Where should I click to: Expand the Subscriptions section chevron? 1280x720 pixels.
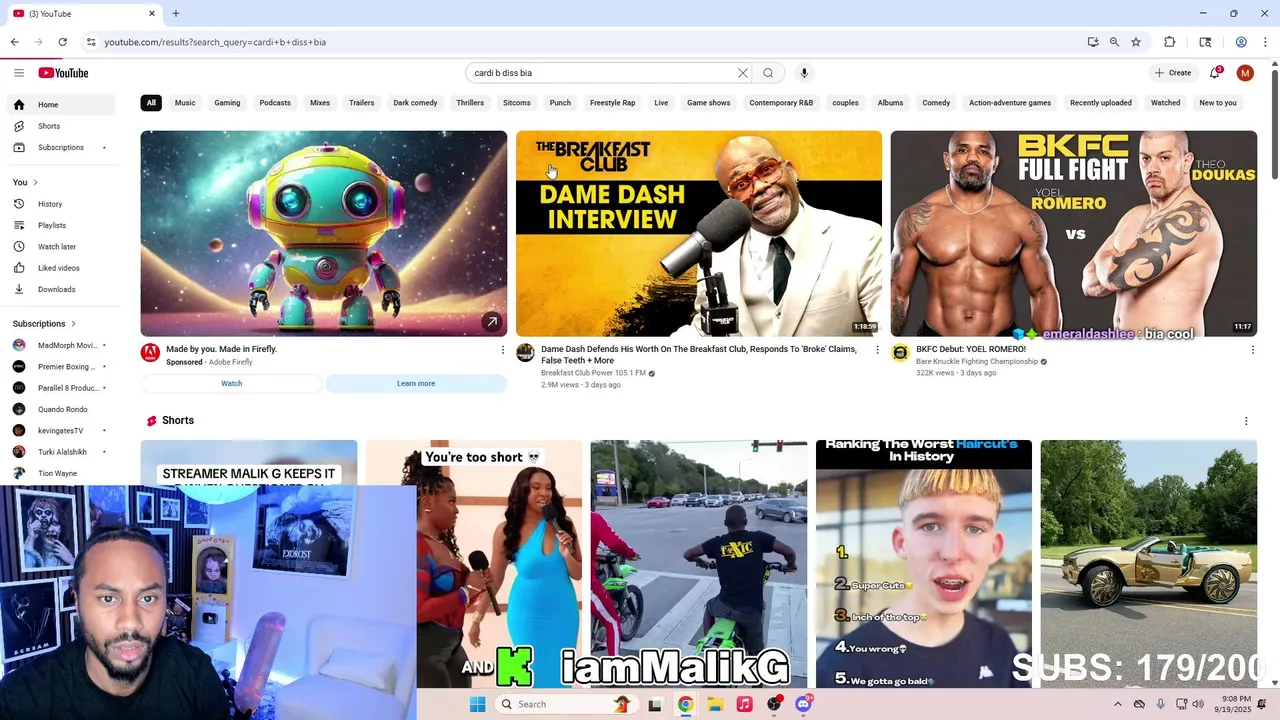click(73, 324)
